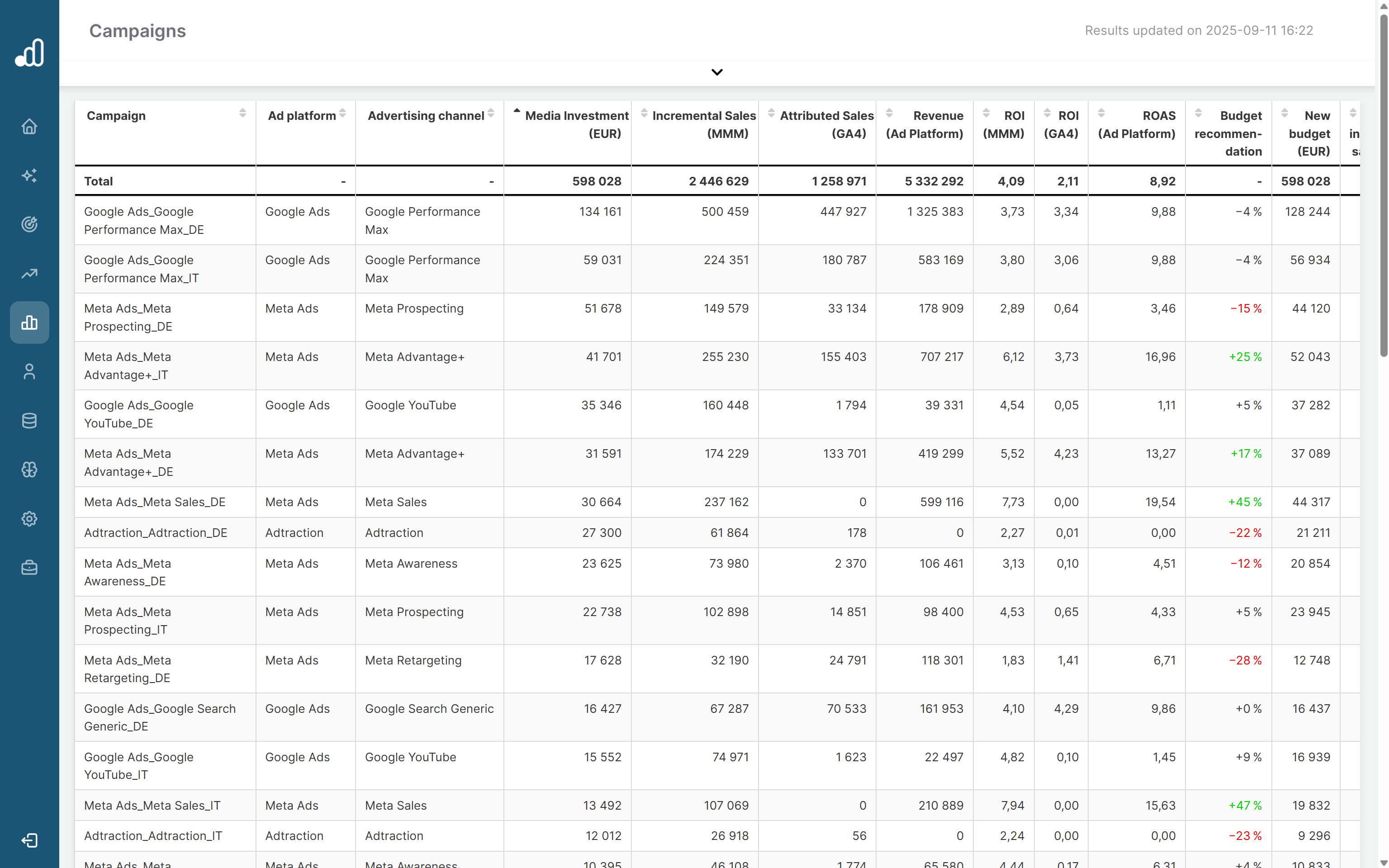The height and width of the screenshot is (868, 1389).
Task: Sort by Revenue (Ad Platform) column
Action: coord(889,113)
